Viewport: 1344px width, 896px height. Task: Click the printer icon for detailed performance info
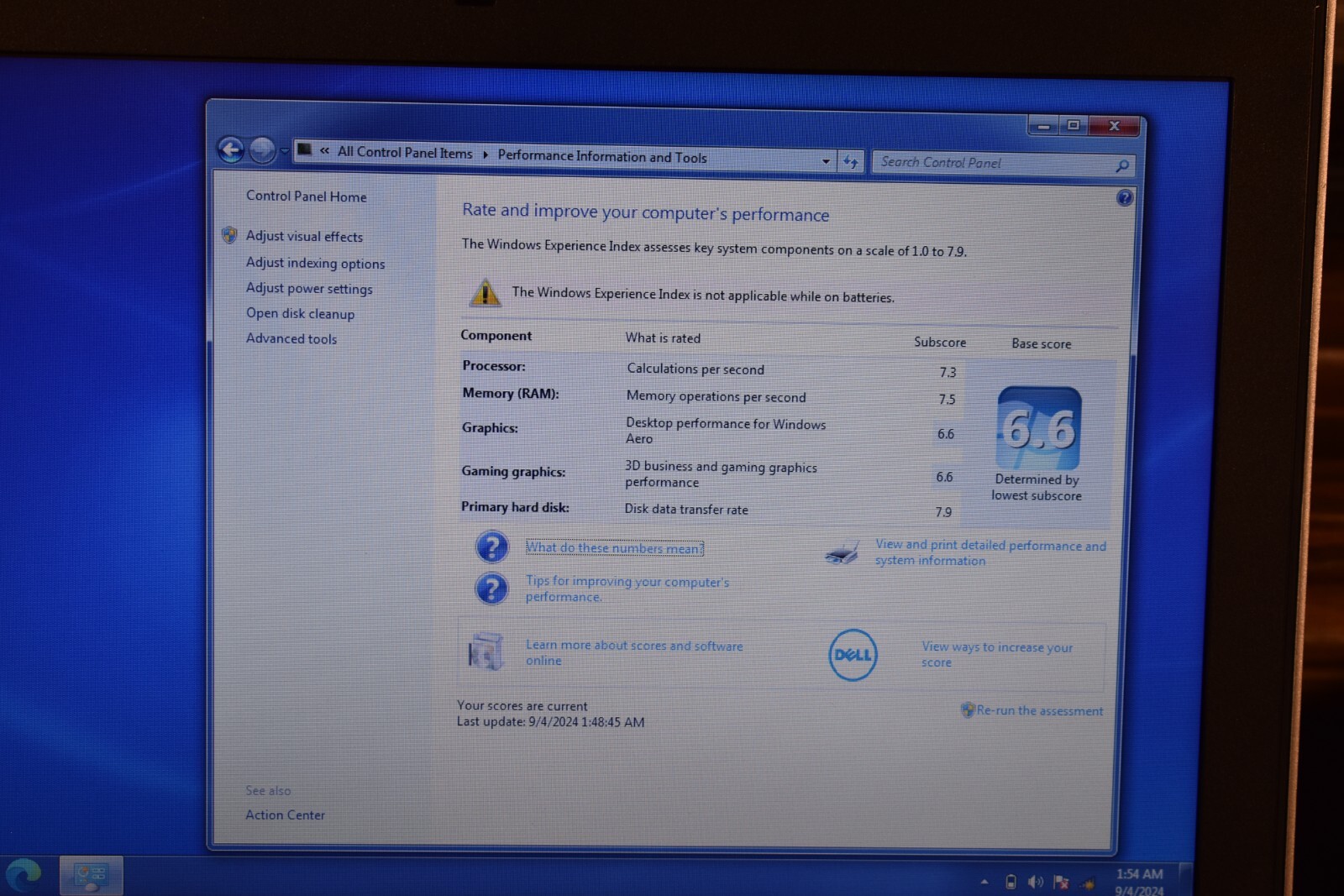click(x=843, y=553)
